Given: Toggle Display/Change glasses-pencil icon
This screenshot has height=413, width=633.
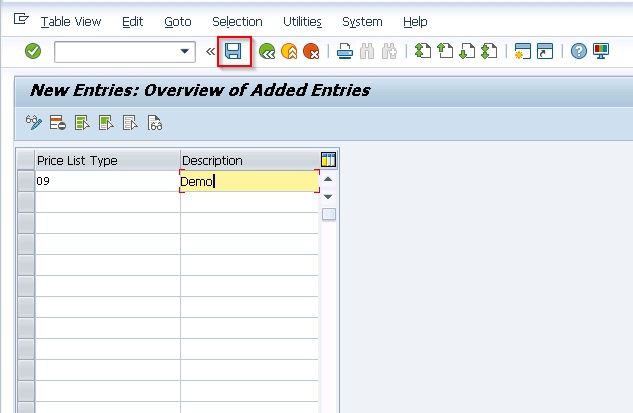Looking at the screenshot, I should pyautogui.click(x=34, y=123).
